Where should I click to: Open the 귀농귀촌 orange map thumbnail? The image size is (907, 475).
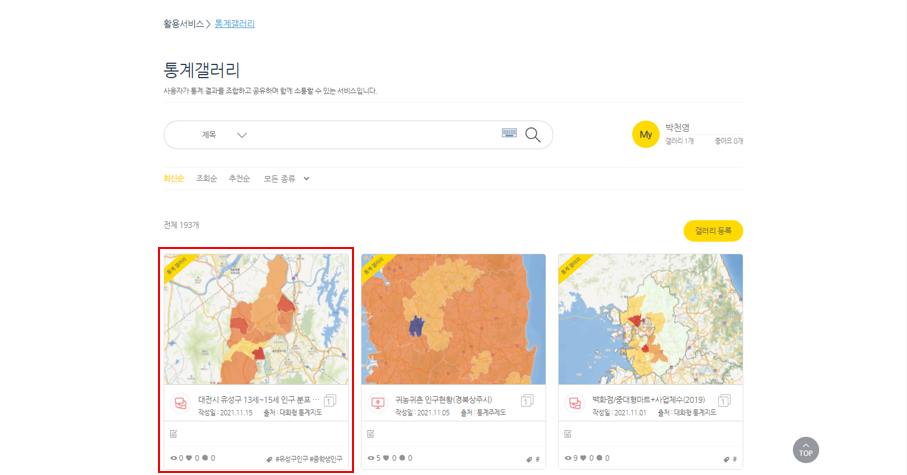pyautogui.click(x=454, y=319)
